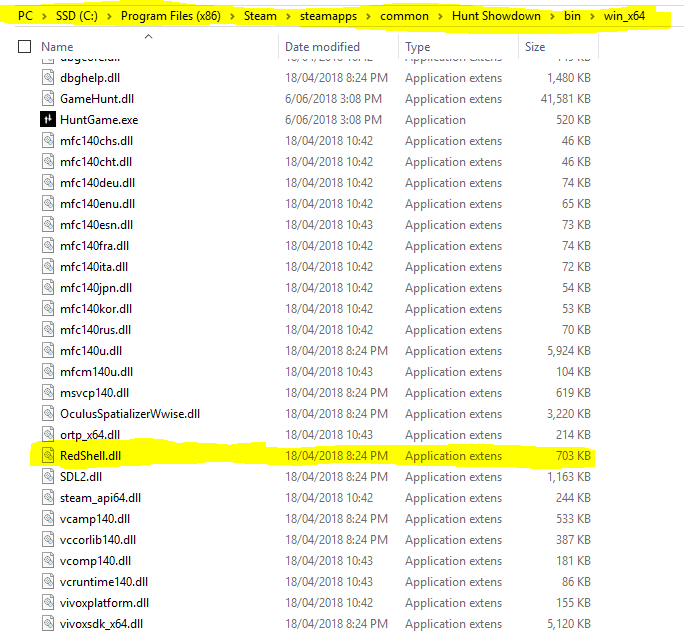Click the 1,163 KB size value
Screen dimensions: 684x643
tap(569, 477)
